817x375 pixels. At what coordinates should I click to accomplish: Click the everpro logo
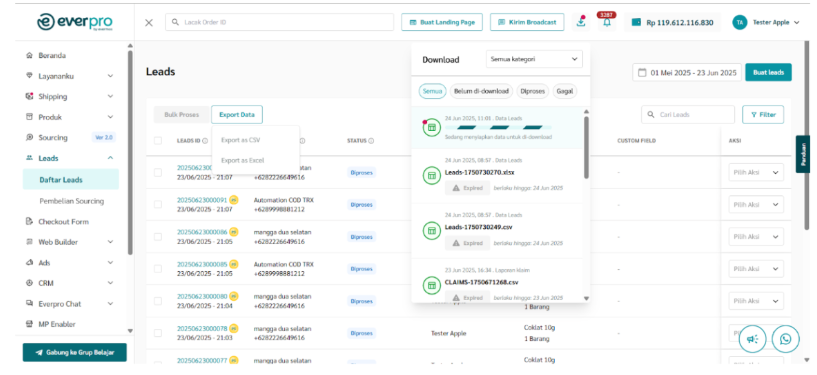point(75,22)
